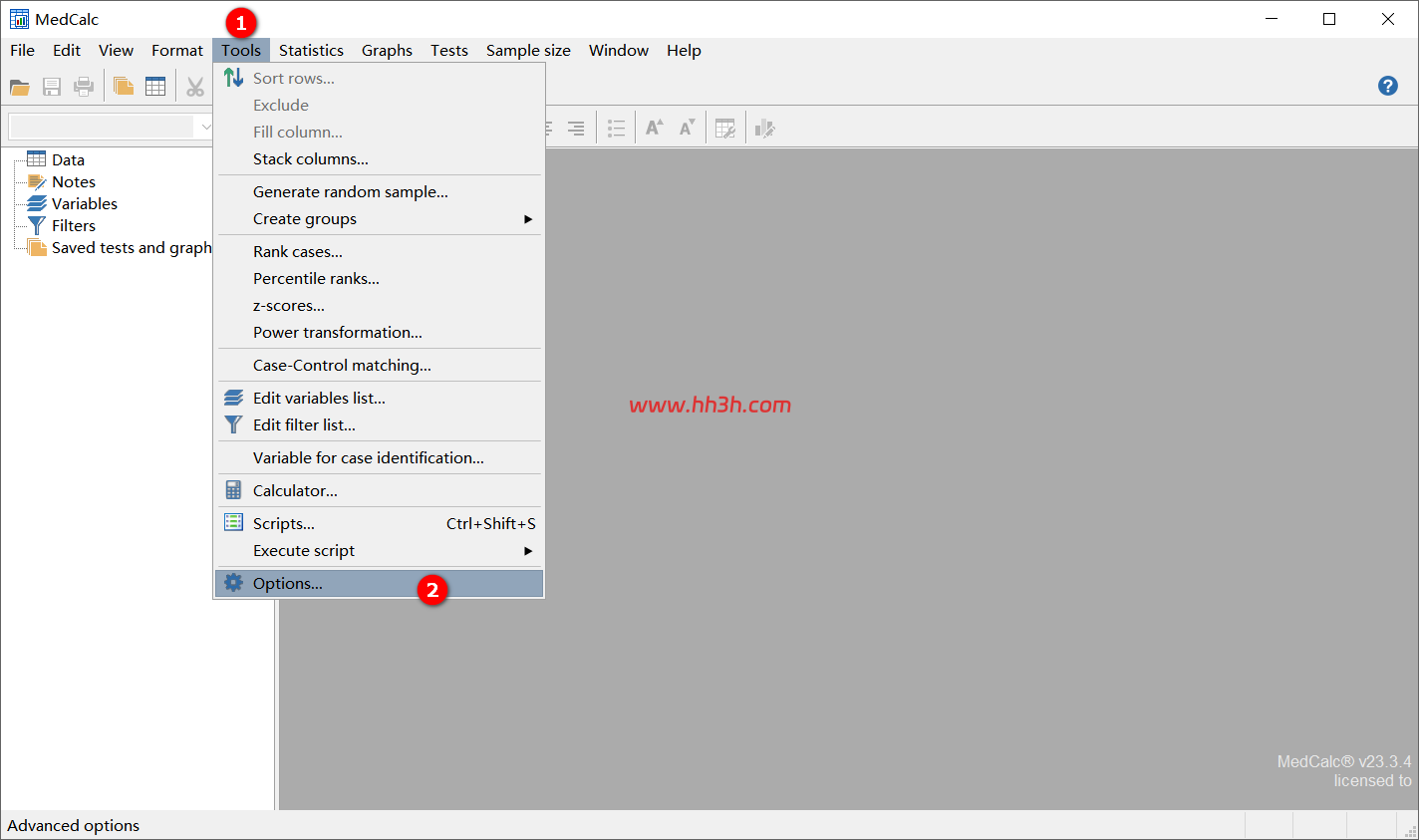Select Power transformation... entry
The image size is (1419, 840).
(x=380, y=332)
